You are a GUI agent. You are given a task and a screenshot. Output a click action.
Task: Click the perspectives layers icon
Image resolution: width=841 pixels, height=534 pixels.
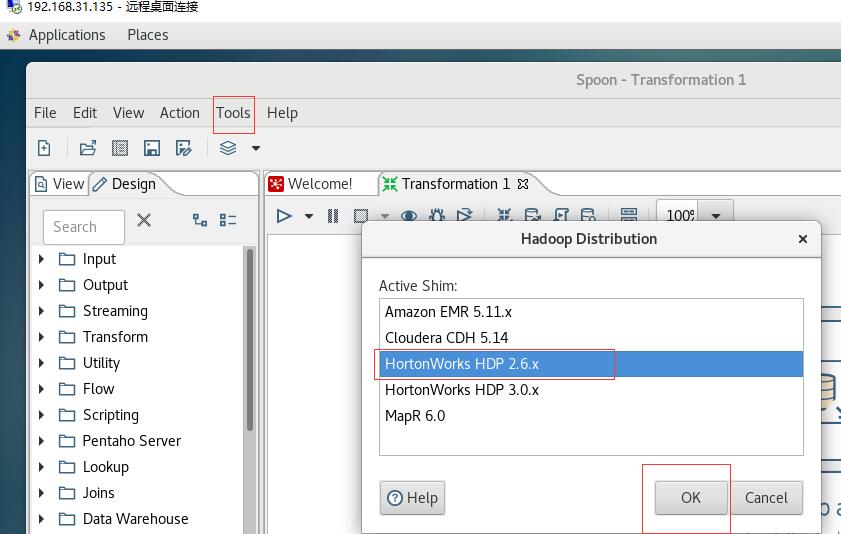click(x=228, y=148)
